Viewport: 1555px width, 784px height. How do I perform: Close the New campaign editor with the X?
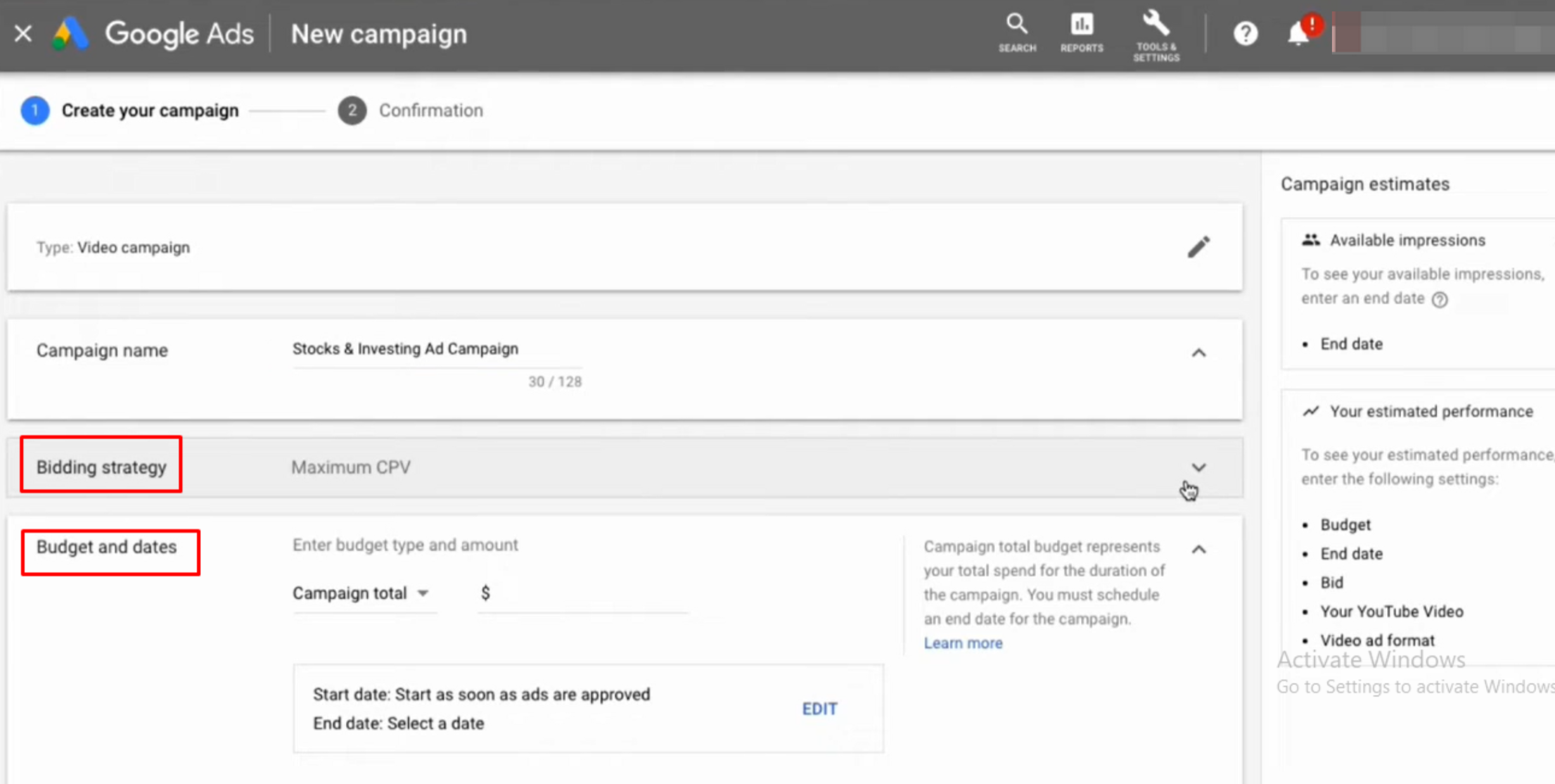point(23,33)
